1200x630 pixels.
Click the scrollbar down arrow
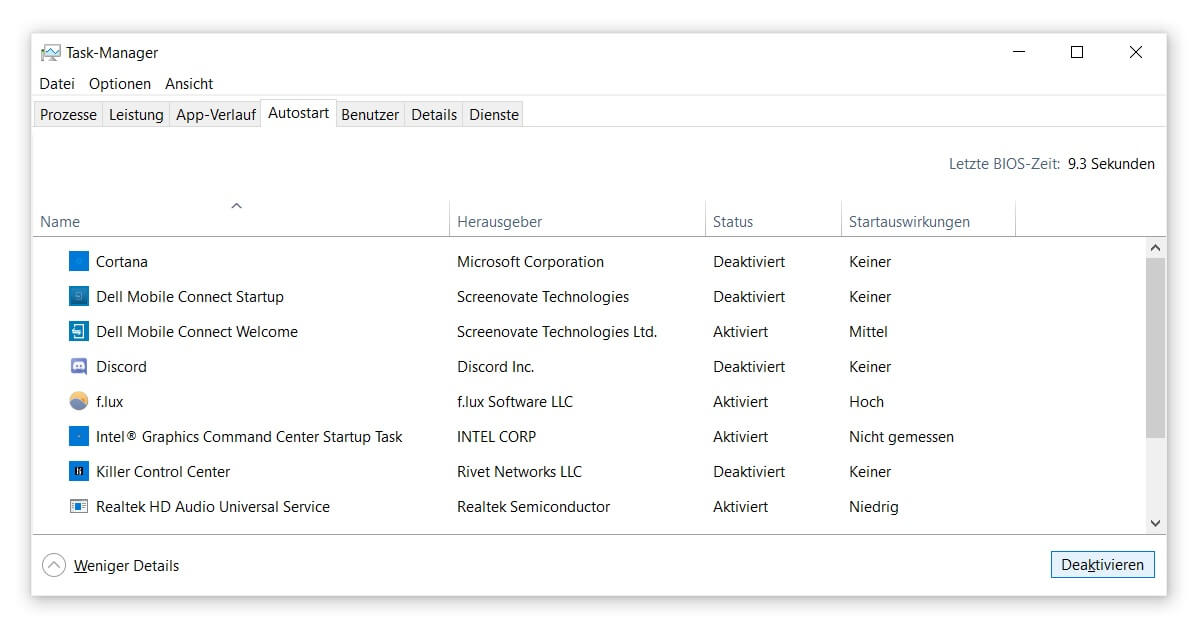(x=1155, y=523)
